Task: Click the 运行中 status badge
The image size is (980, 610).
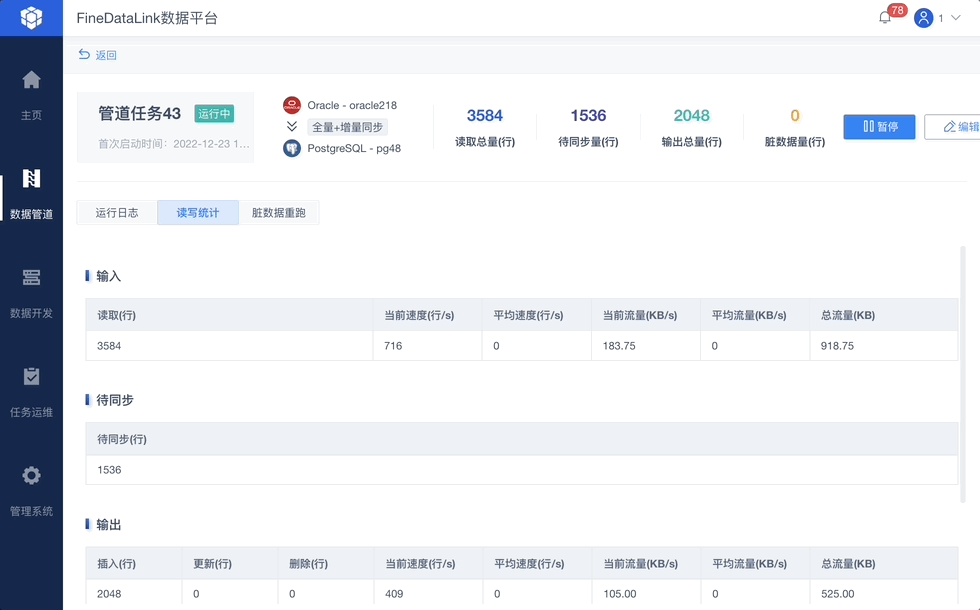Action: [x=214, y=114]
